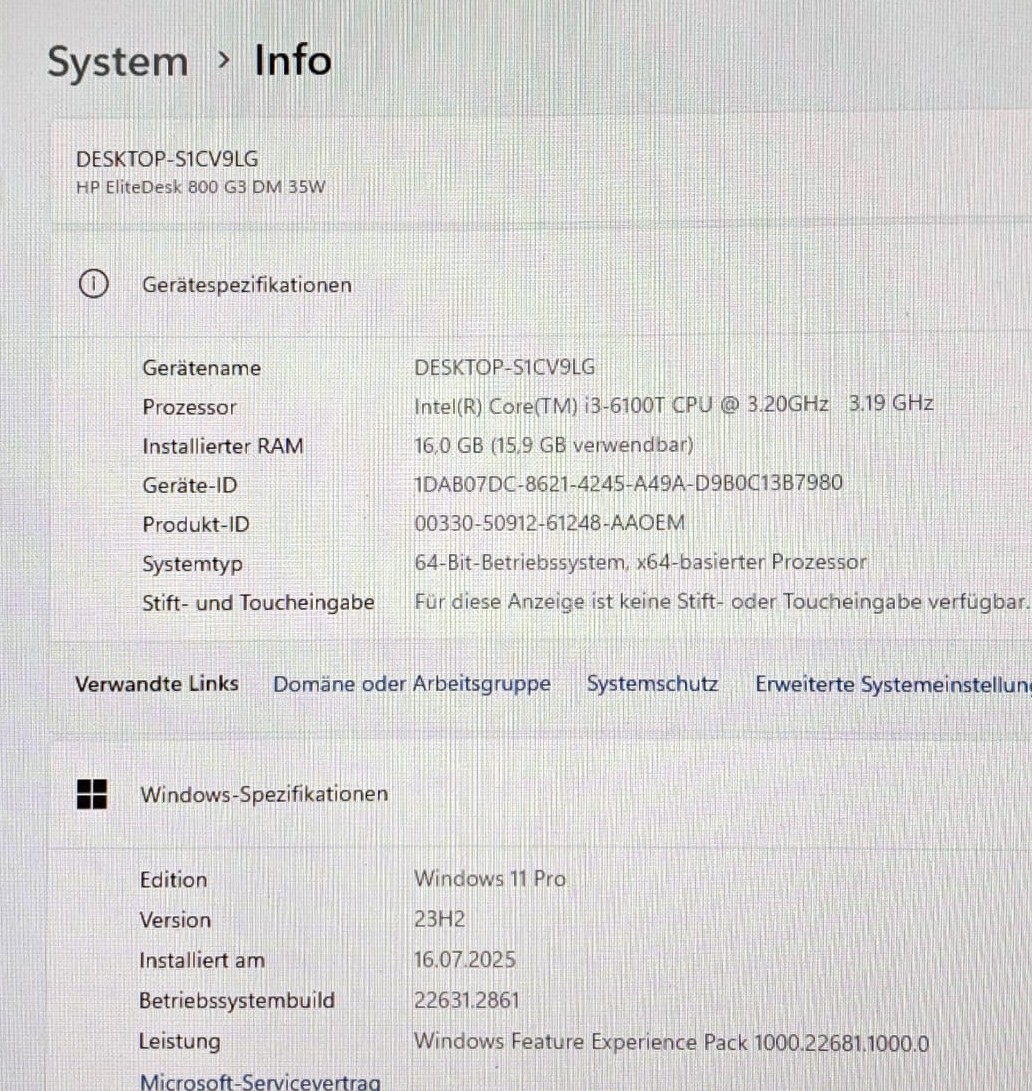Click the HP EliteDesk 800 G3 DM 35W text

[x=200, y=187]
